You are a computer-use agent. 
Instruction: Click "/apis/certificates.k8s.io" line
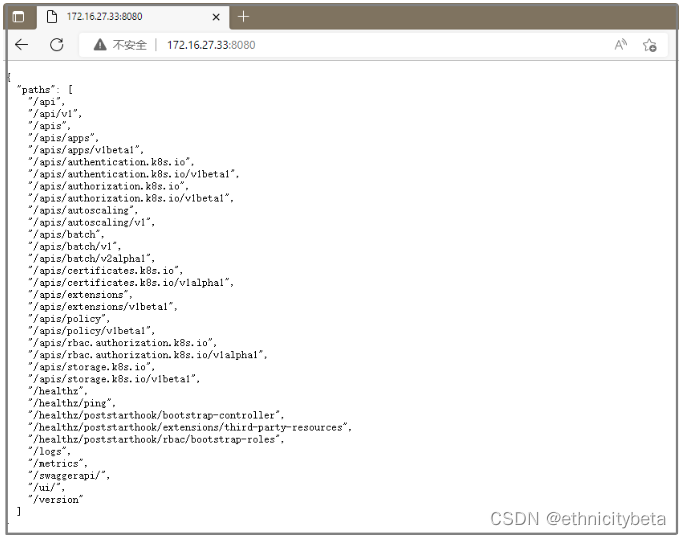click(x=106, y=271)
